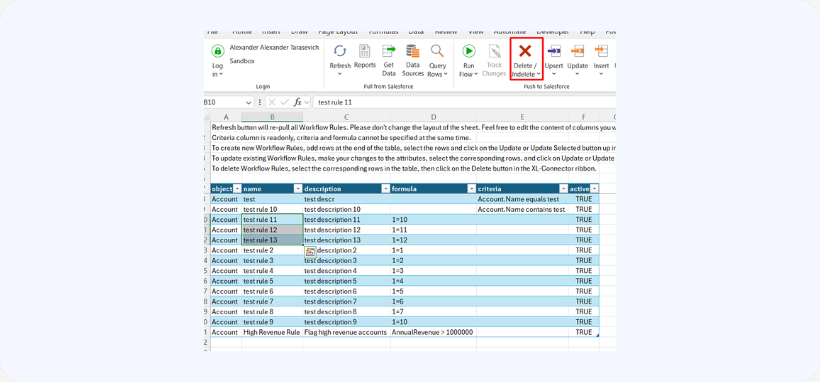This screenshot has height=382, width=820.
Task: Click the Track Changes icon
Action: (494, 51)
